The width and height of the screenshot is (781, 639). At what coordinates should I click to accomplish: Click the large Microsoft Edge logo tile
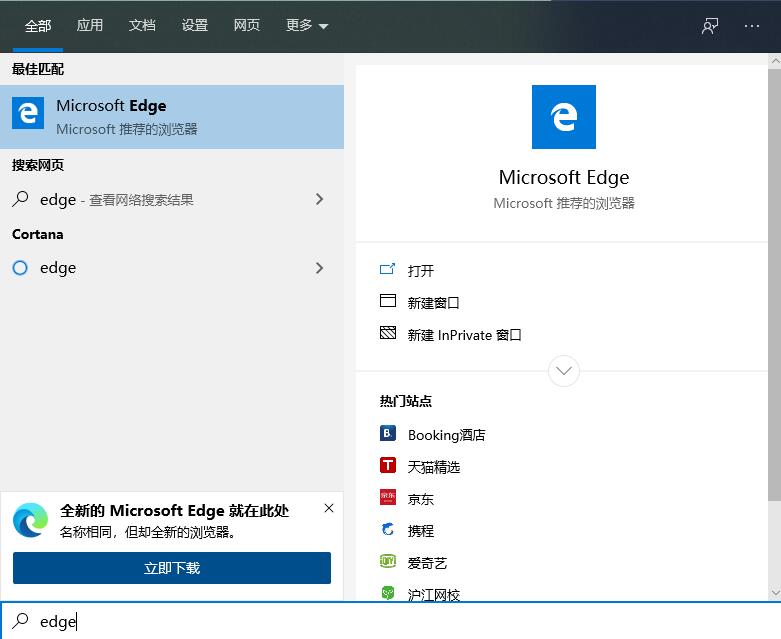click(563, 117)
